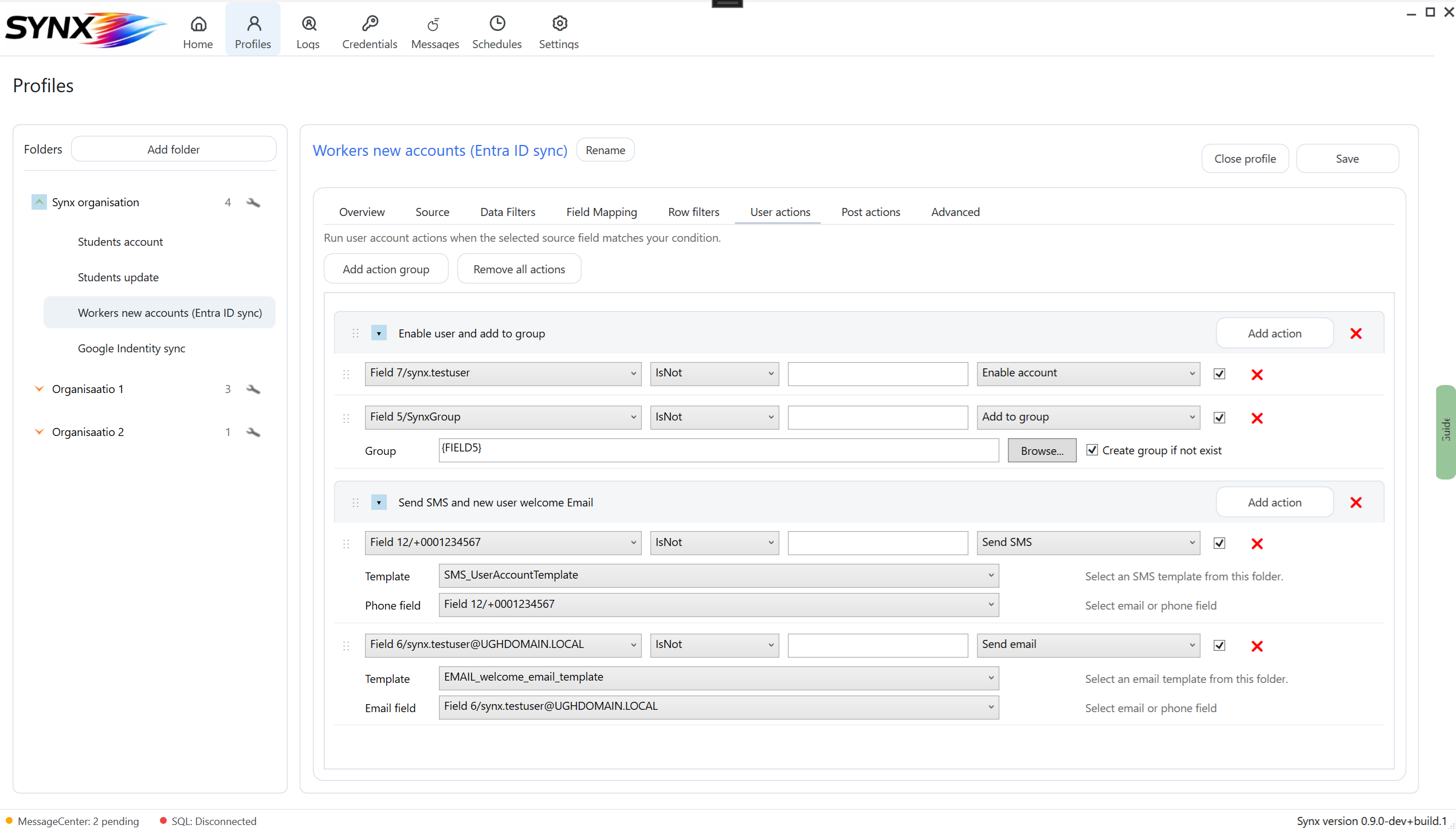
Task: Open the Logs section
Action: (x=308, y=32)
